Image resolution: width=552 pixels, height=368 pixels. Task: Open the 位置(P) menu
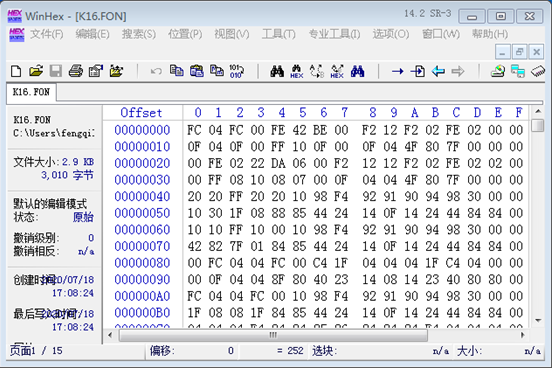pyautogui.click(x=185, y=34)
